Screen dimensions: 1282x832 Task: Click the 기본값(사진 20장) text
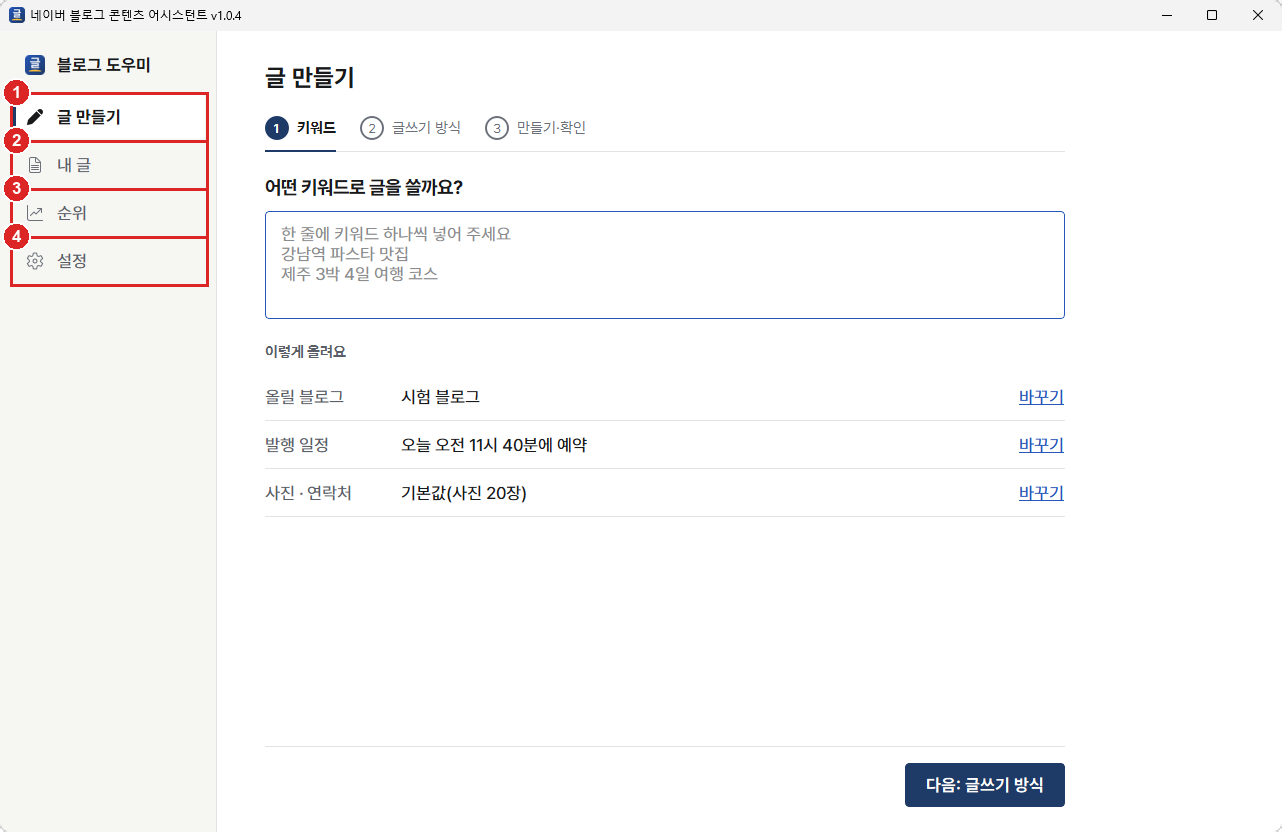[464, 493]
